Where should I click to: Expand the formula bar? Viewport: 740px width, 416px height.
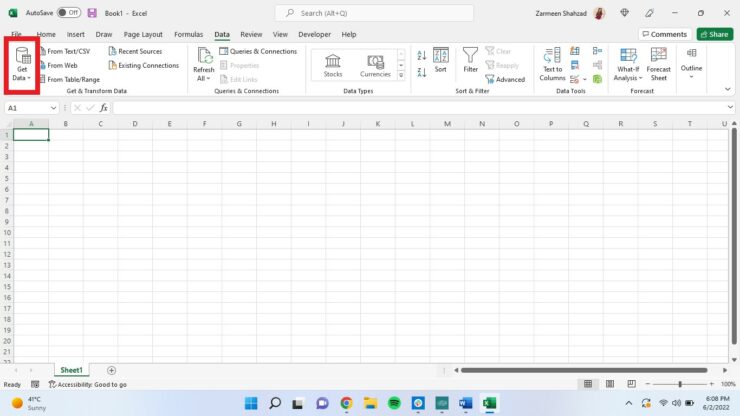pos(730,108)
